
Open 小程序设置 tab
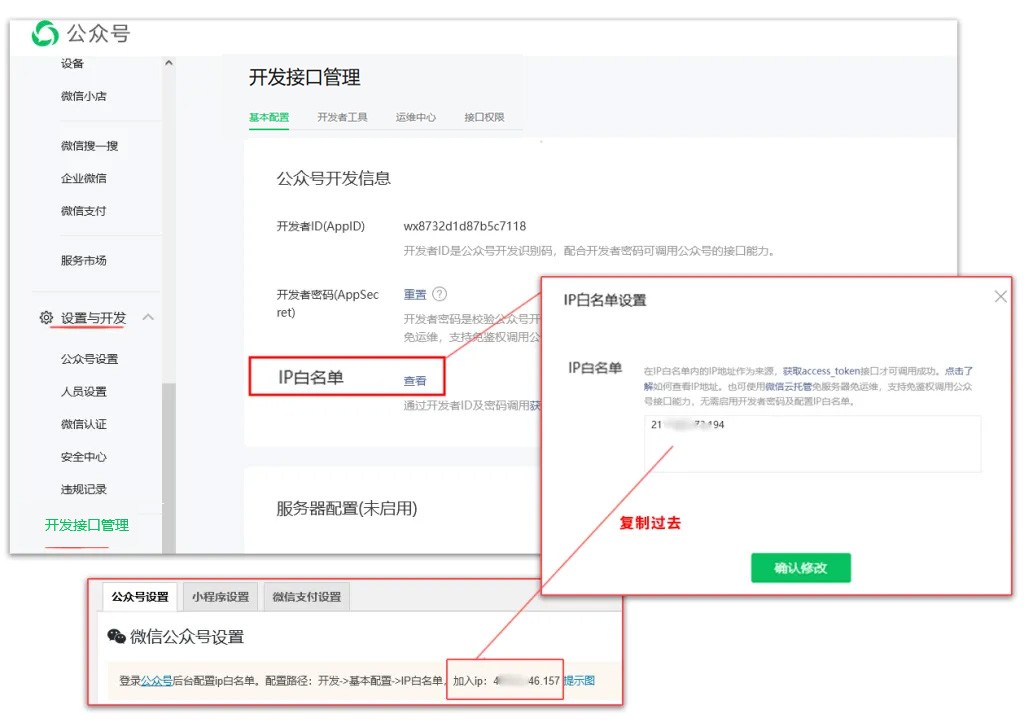click(x=220, y=597)
